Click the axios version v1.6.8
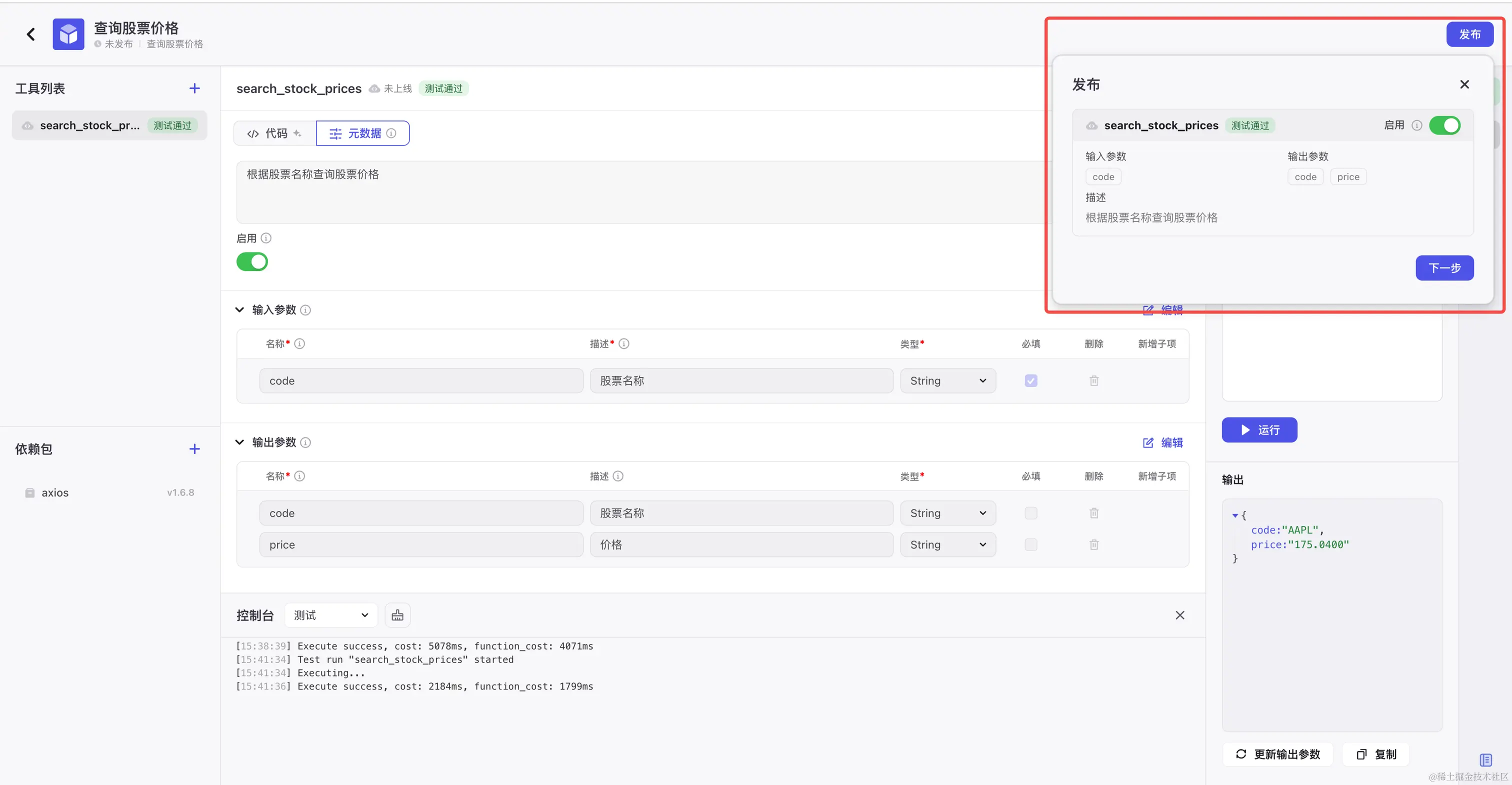 point(180,492)
